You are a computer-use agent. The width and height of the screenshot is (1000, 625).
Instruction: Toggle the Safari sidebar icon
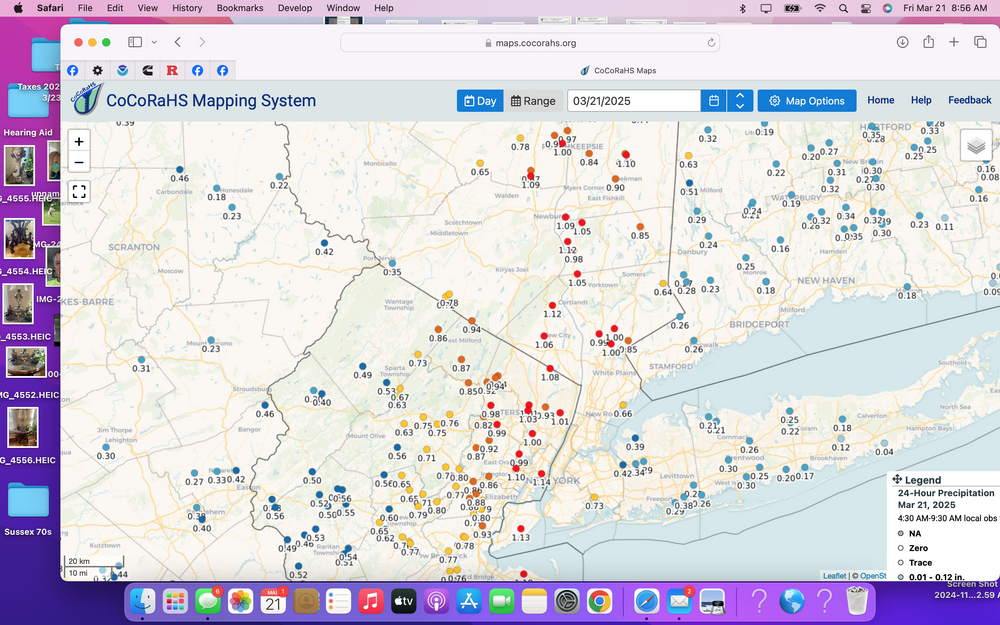[135, 42]
